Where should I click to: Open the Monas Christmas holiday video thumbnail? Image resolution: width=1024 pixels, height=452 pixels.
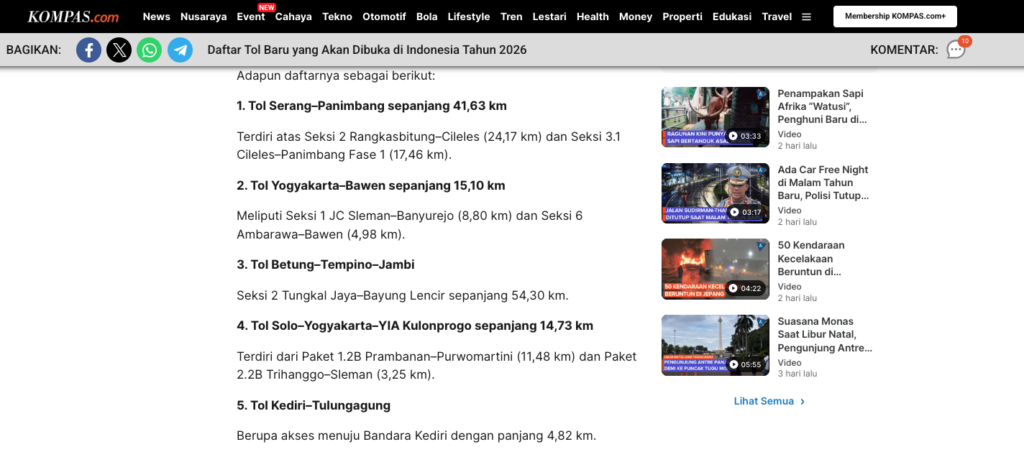click(714, 345)
